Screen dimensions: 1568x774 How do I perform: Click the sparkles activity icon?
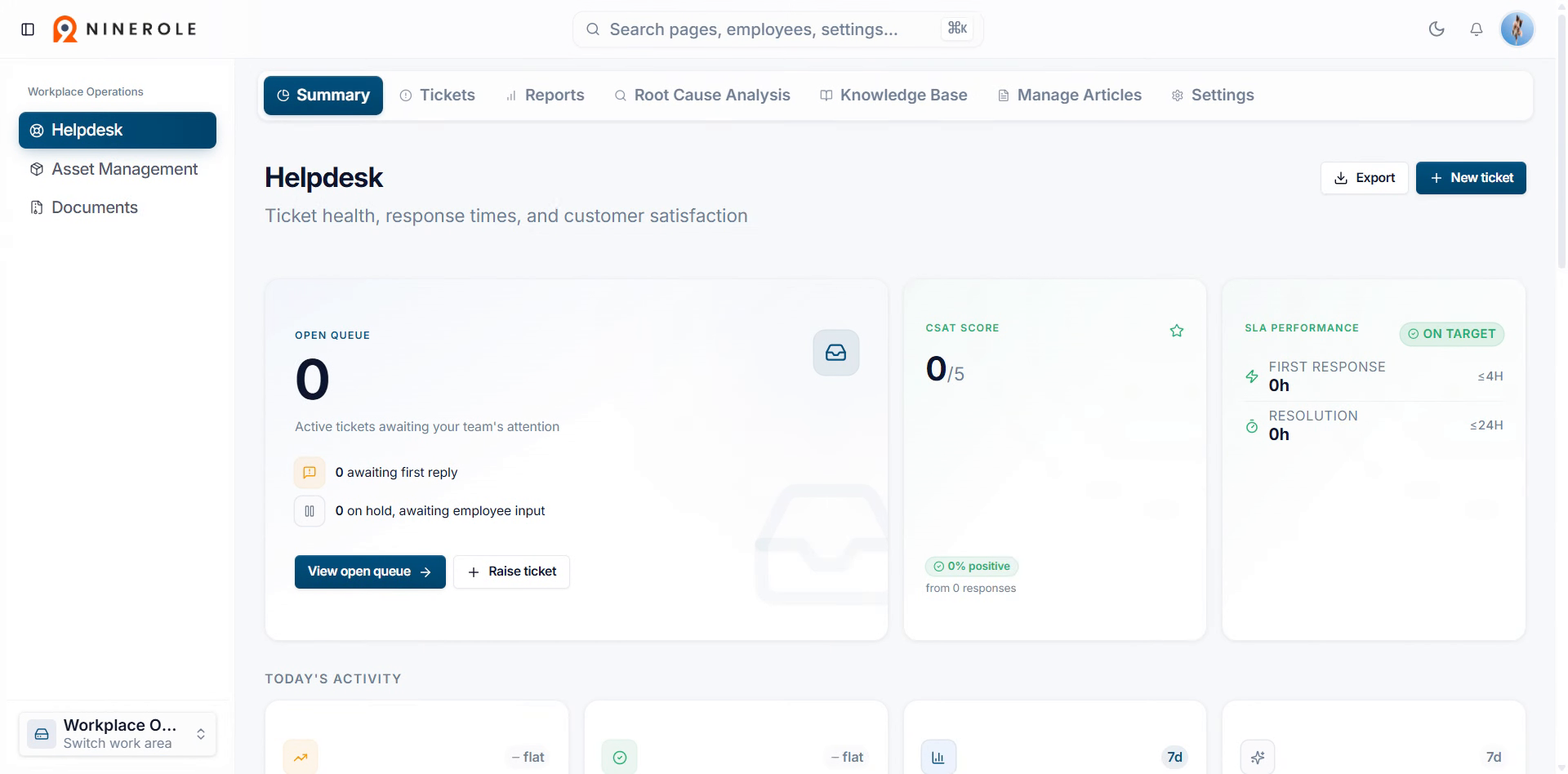click(1258, 757)
